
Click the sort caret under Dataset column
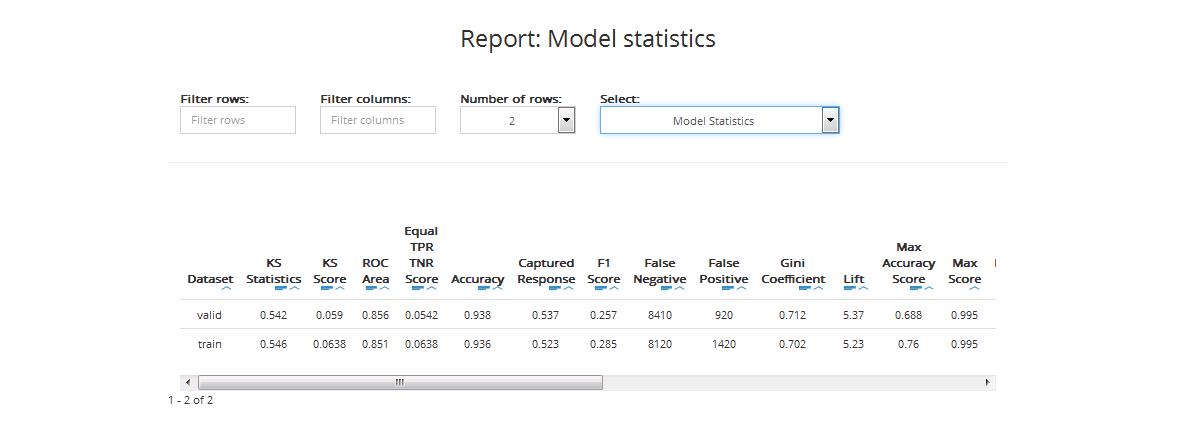click(226, 289)
